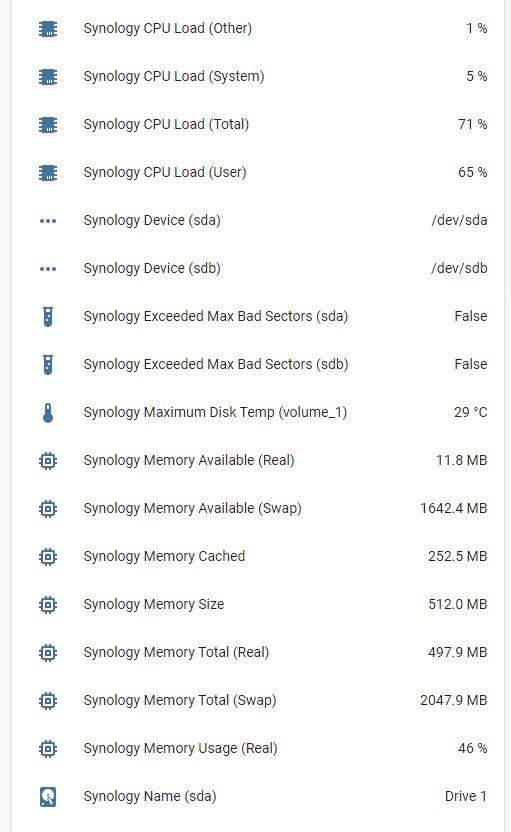511x832 pixels.
Task: Click the 71 % total CPU load value
Action: 472,124
